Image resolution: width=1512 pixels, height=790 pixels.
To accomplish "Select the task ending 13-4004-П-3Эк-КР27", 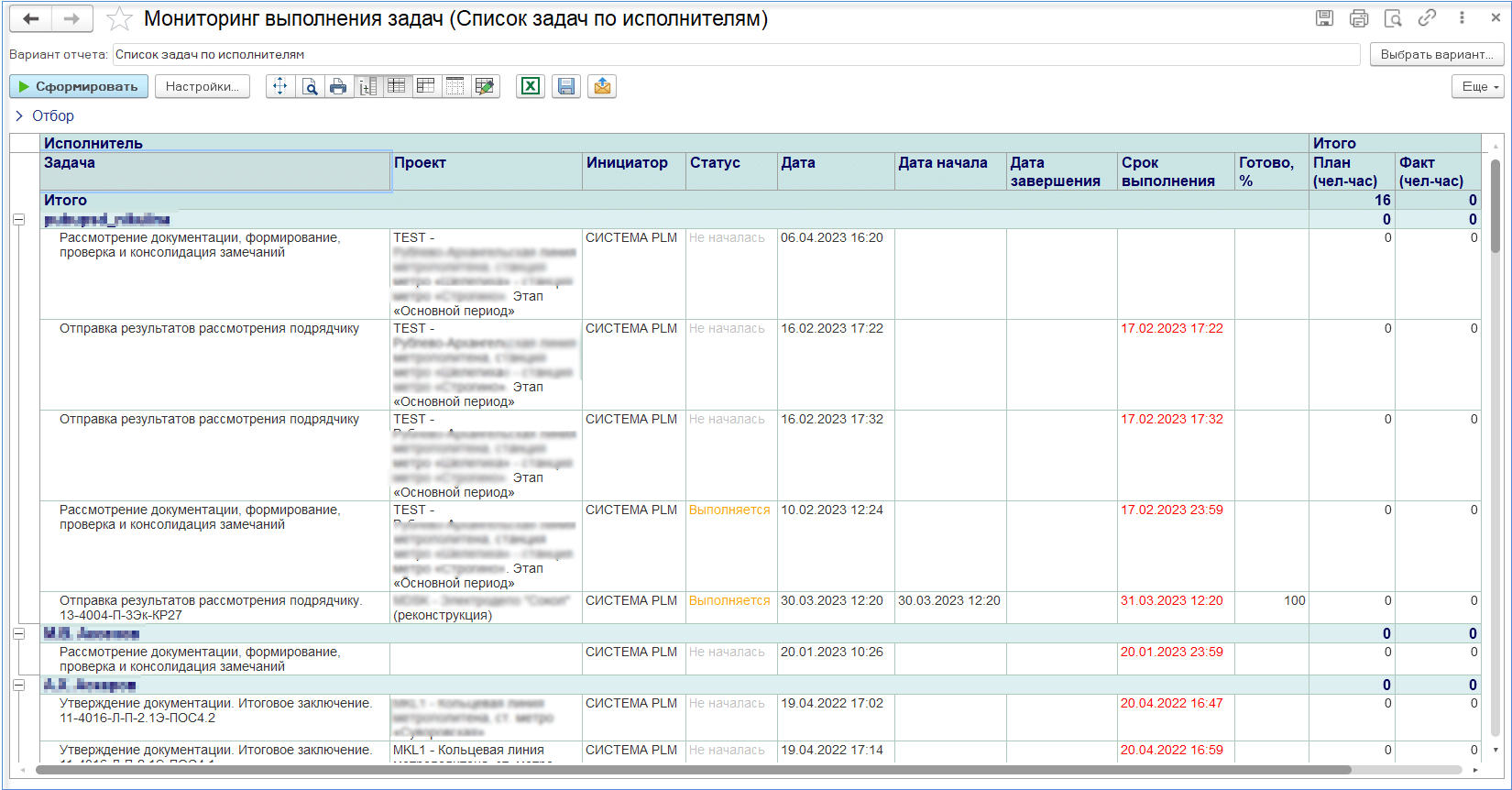I will pyautogui.click(x=215, y=608).
